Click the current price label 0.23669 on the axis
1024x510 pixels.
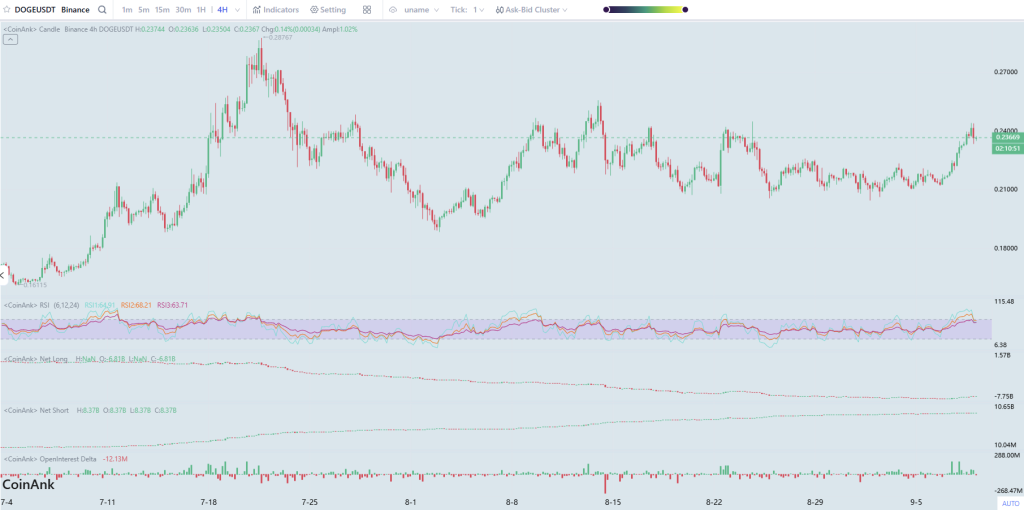pyautogui.click(x=1006, y=137)
